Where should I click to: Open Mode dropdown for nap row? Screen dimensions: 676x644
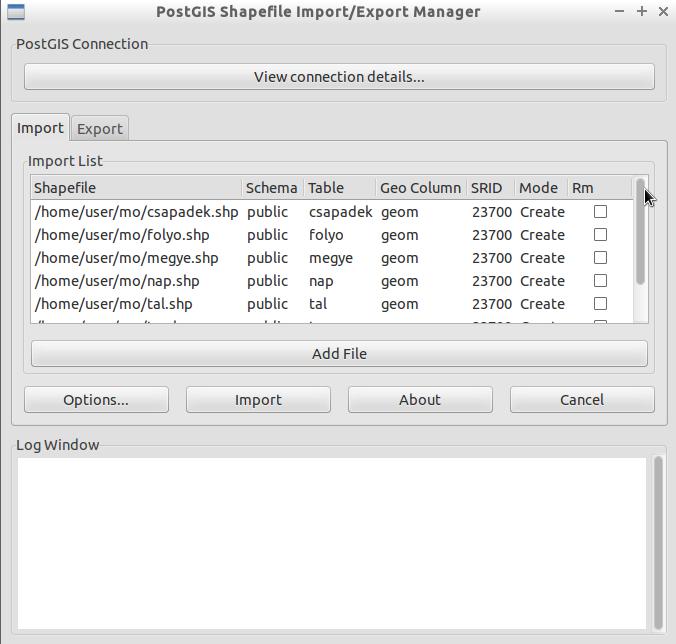pos(542,281)
